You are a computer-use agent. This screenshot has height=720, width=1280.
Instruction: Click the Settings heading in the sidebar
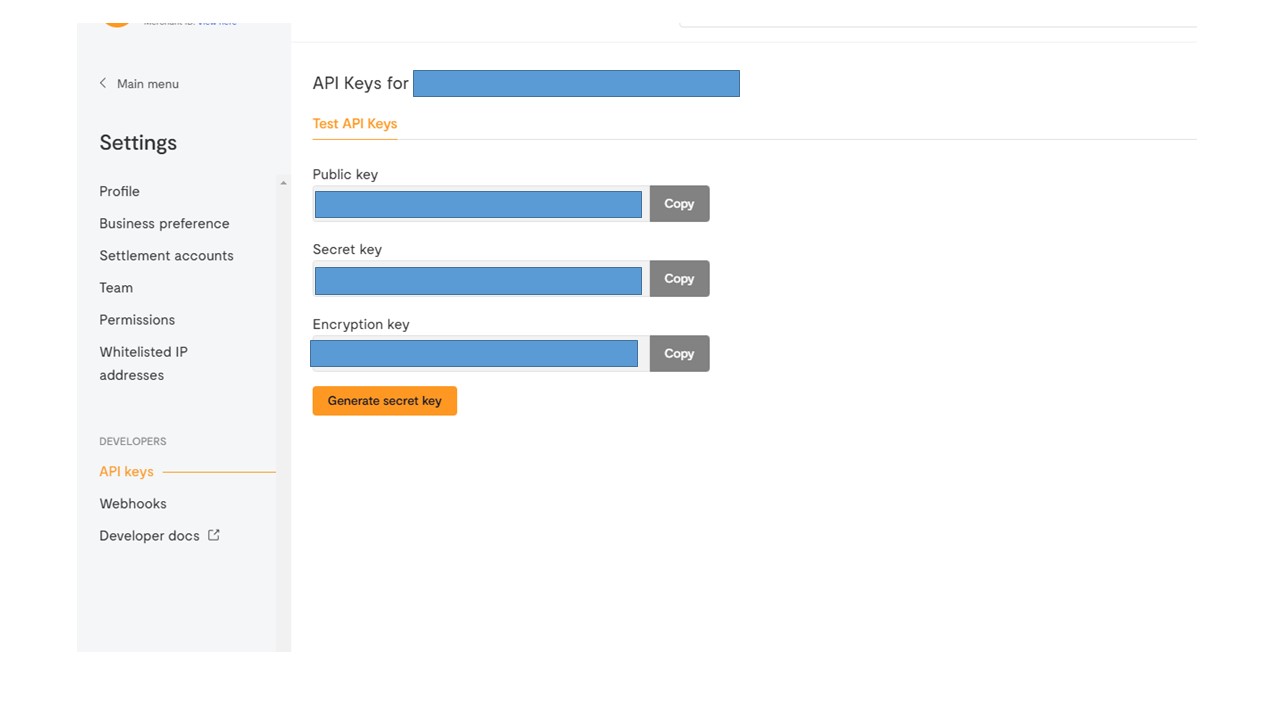click(138, 142)
